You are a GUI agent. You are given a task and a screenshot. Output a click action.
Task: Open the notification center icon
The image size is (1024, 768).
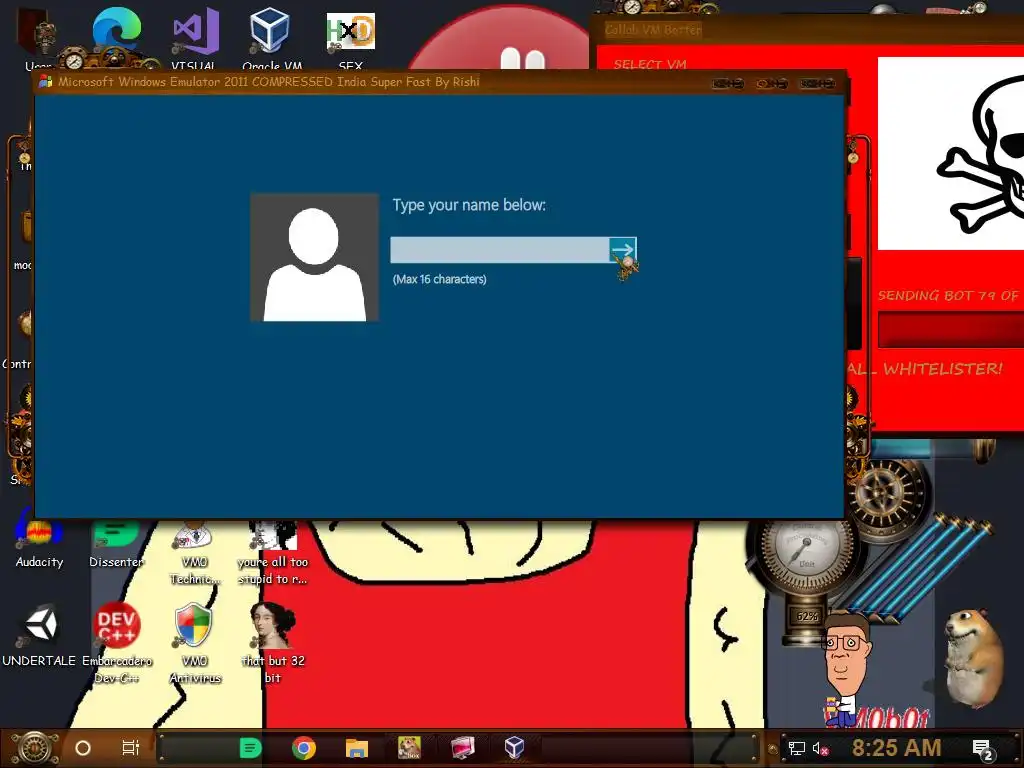click(983, 750)
